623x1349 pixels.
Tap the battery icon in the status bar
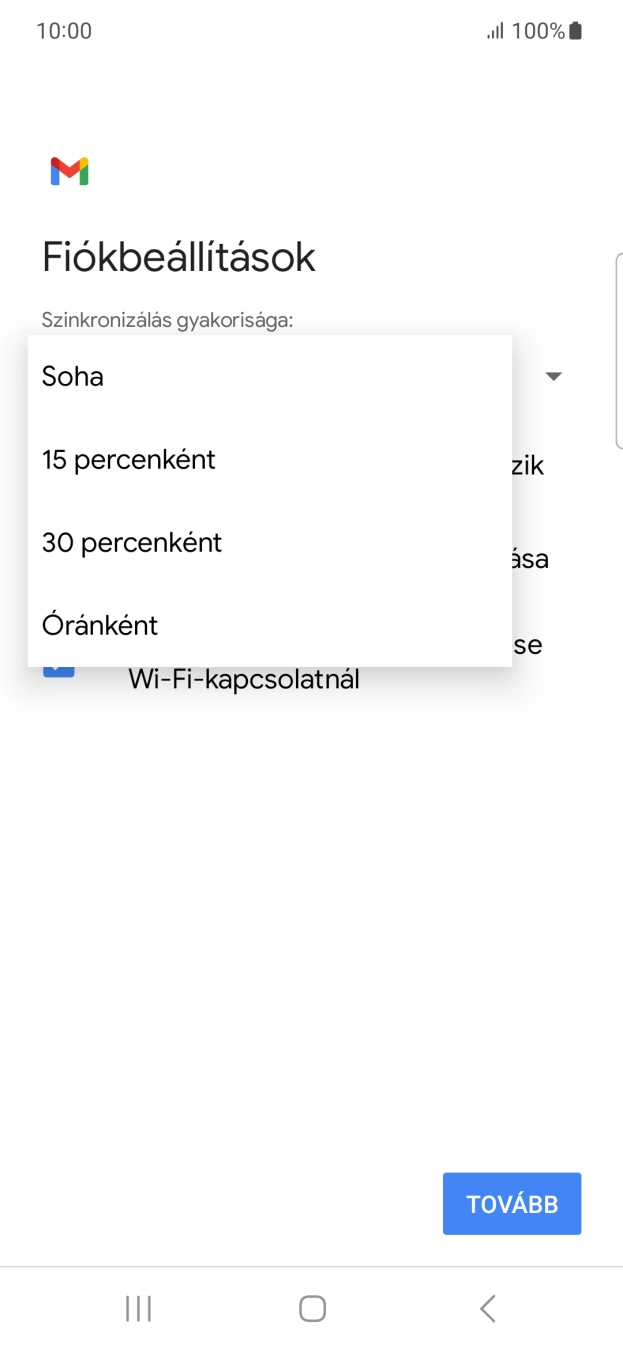click(575, 30)
